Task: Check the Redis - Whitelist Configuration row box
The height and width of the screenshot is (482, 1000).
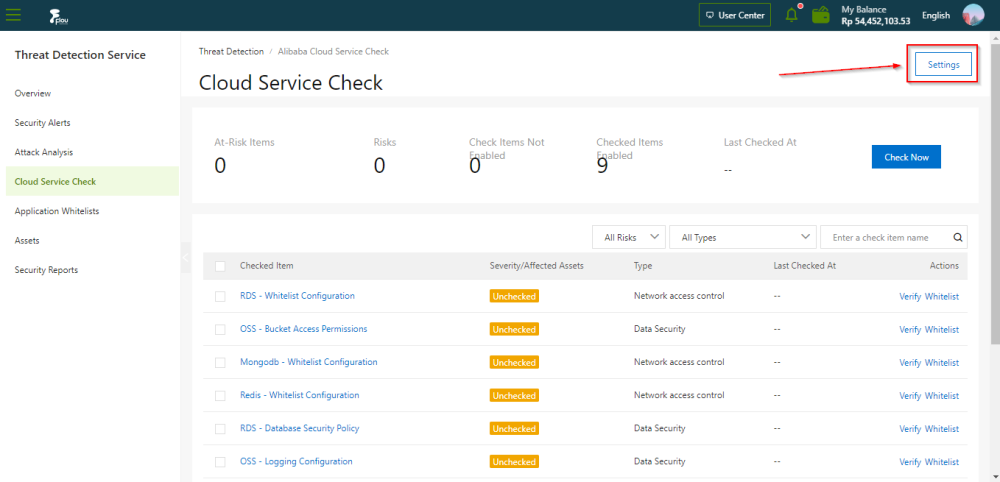Action: (220, 396)
